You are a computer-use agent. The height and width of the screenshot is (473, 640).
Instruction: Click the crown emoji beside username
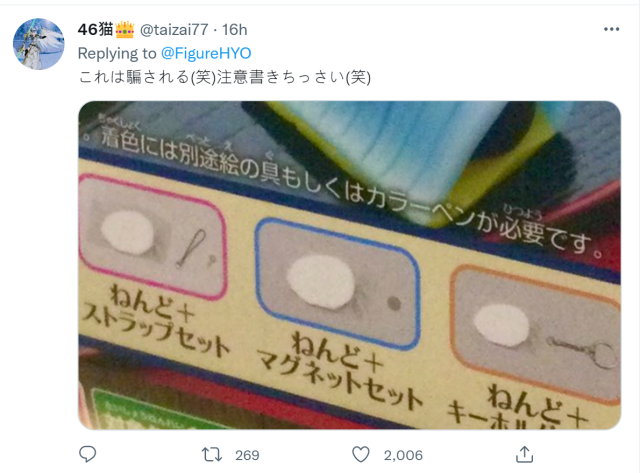click(x=125, y=30)
